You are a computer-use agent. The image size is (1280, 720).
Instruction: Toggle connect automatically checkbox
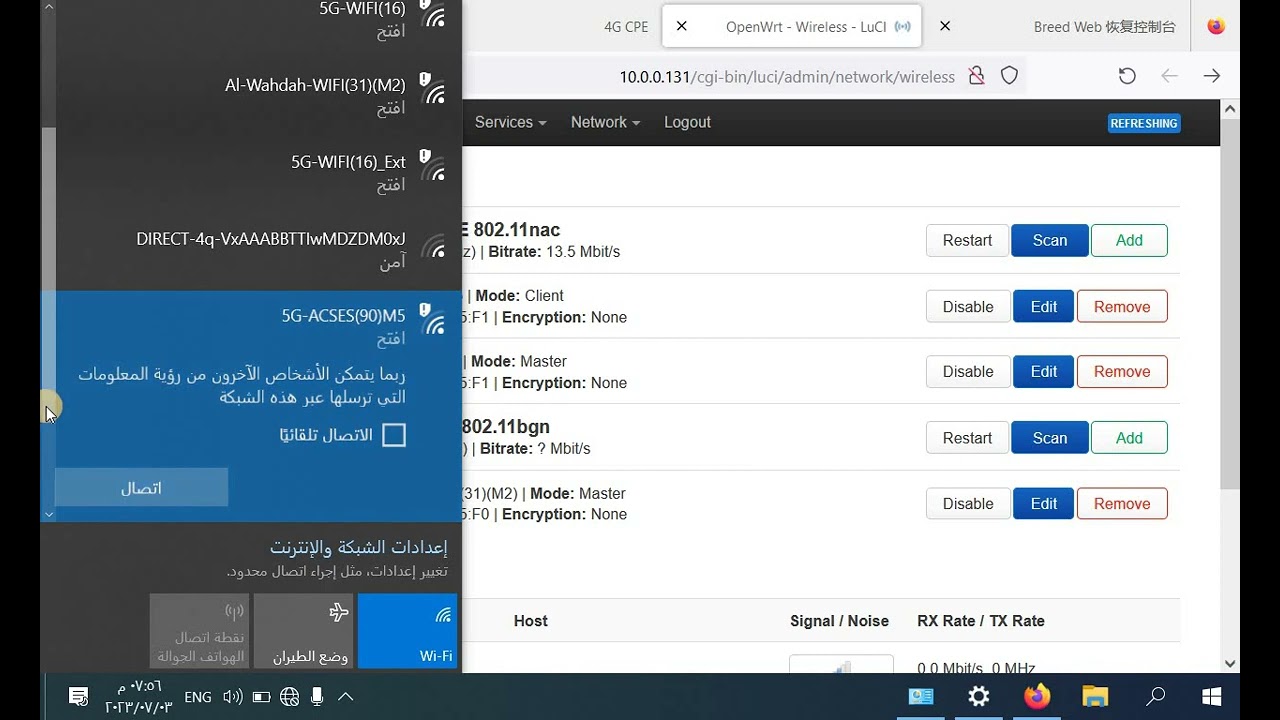[x=394, y=435]
